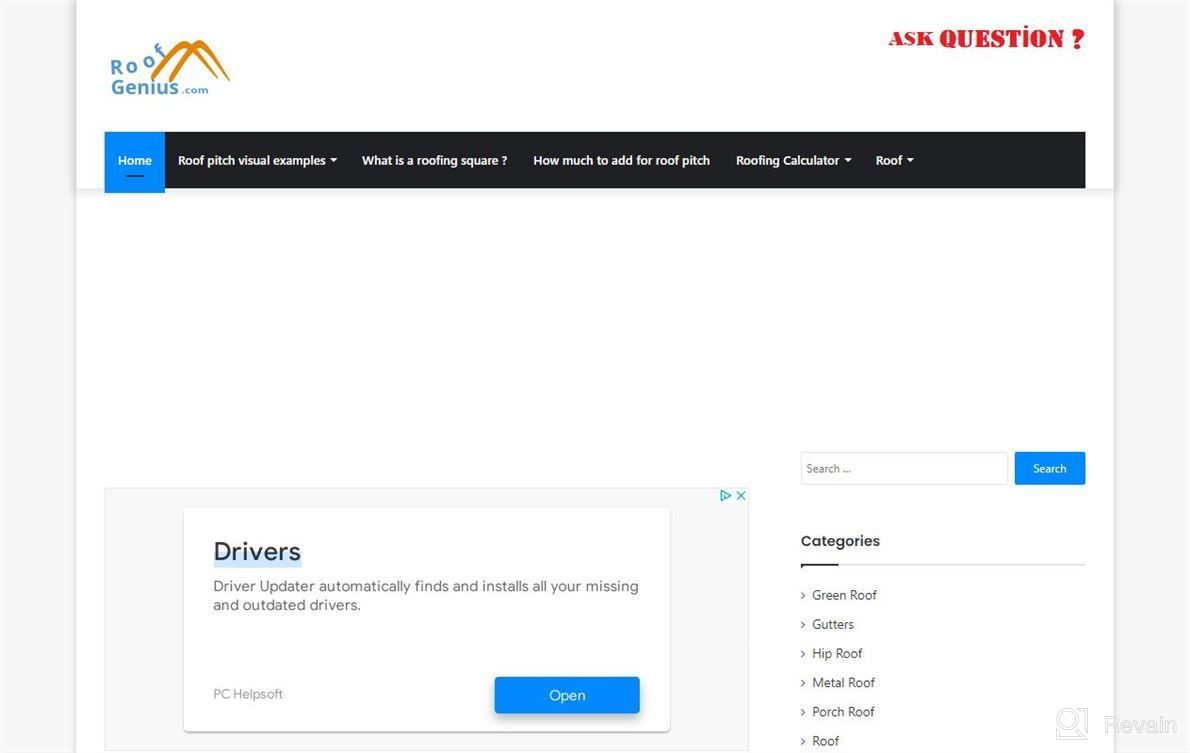Go to the Home menu item

(x=134, y=161)
